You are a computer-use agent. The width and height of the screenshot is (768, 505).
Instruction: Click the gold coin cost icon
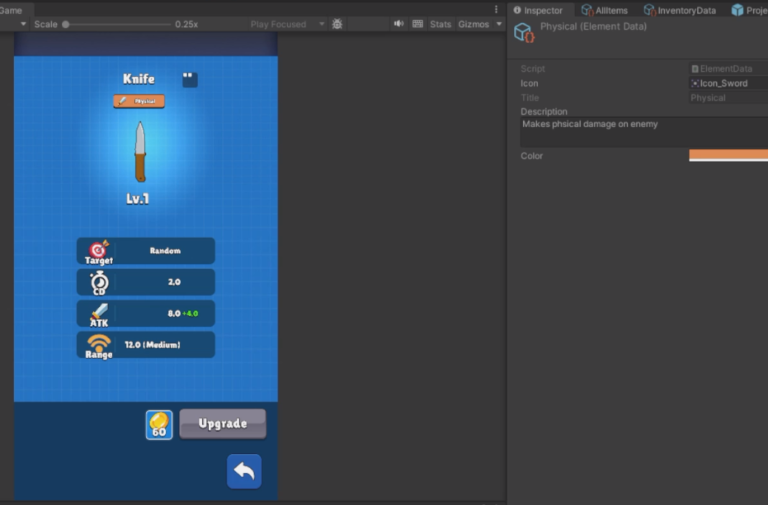pyautogui.click(x=159, y=424)
